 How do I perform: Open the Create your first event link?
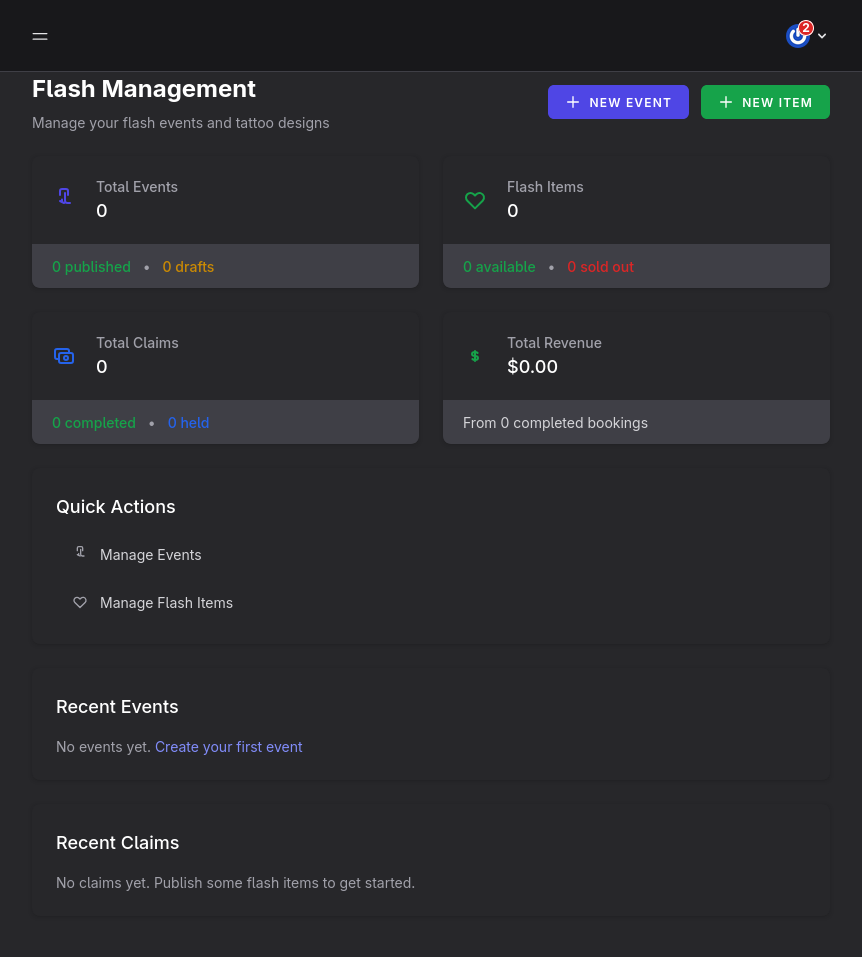coord(228,746)
